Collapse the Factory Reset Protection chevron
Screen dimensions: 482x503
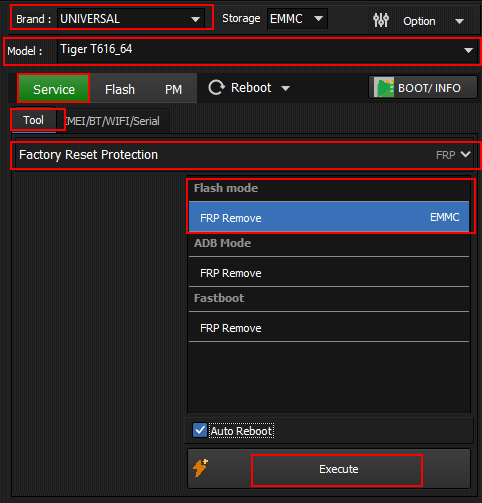point(466,154)
